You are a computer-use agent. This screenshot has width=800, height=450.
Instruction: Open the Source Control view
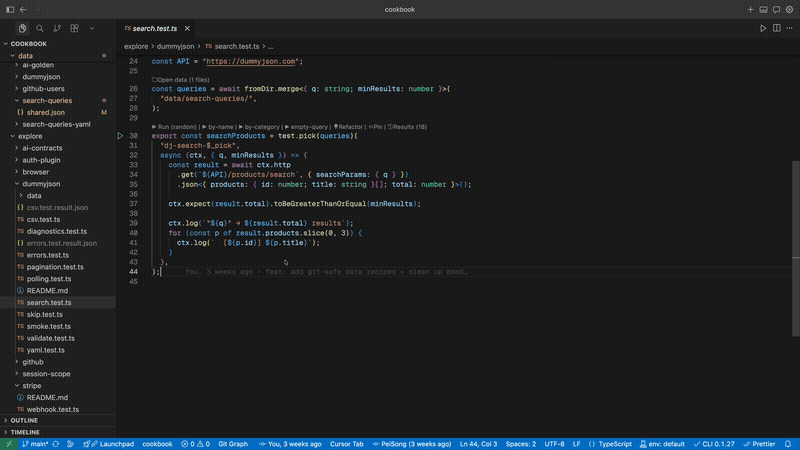pyautogui.click(x=56, y=28)
